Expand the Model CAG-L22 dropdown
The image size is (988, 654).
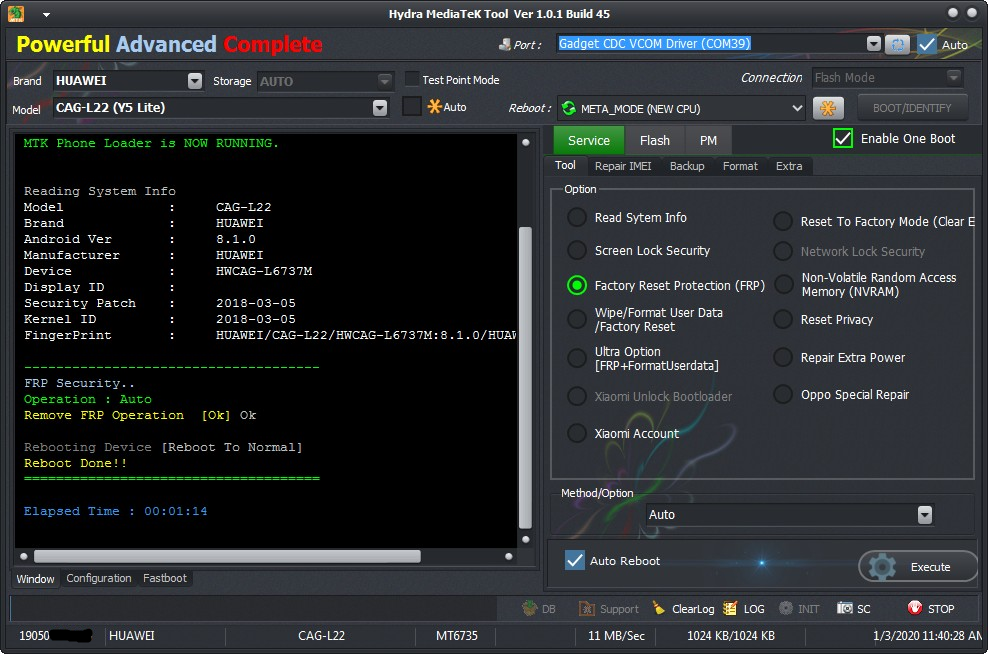pyautogui.click(x=379, y=108)
